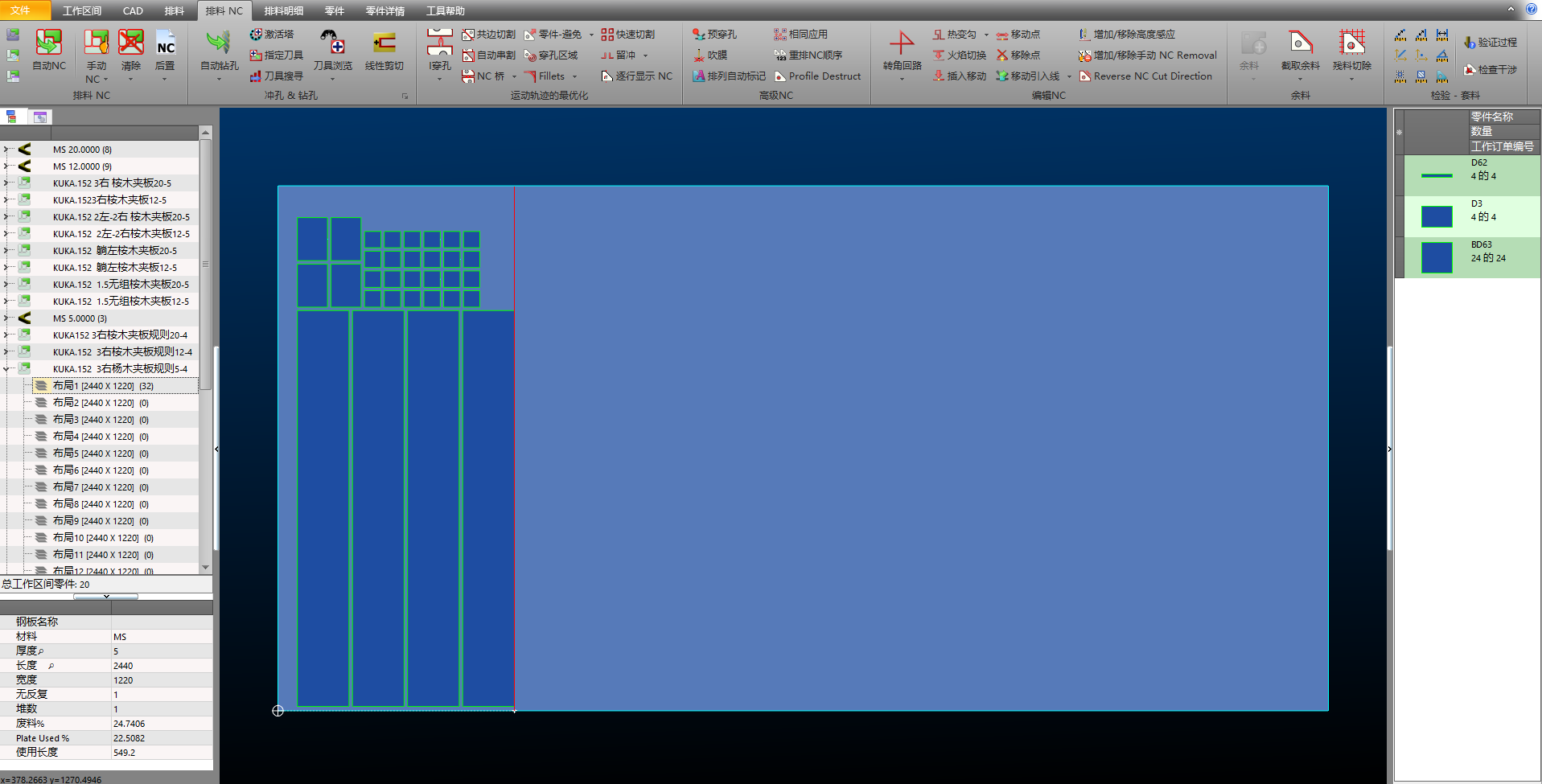Open the 零件-避免 dropdown arrow
This screenshot has height=784, width=1542.
pos(591,35)
